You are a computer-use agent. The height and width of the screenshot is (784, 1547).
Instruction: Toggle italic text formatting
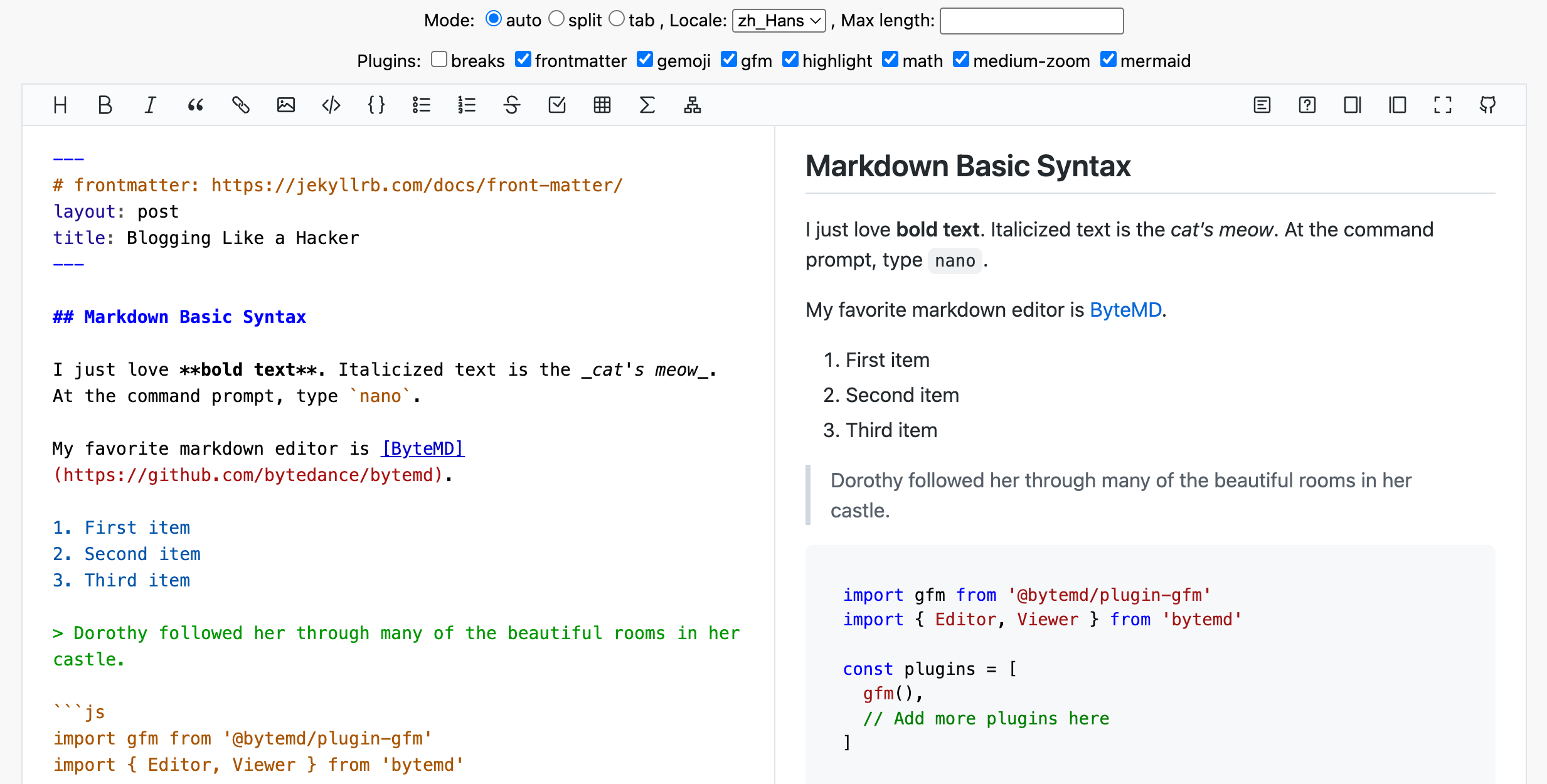[150, 105]
